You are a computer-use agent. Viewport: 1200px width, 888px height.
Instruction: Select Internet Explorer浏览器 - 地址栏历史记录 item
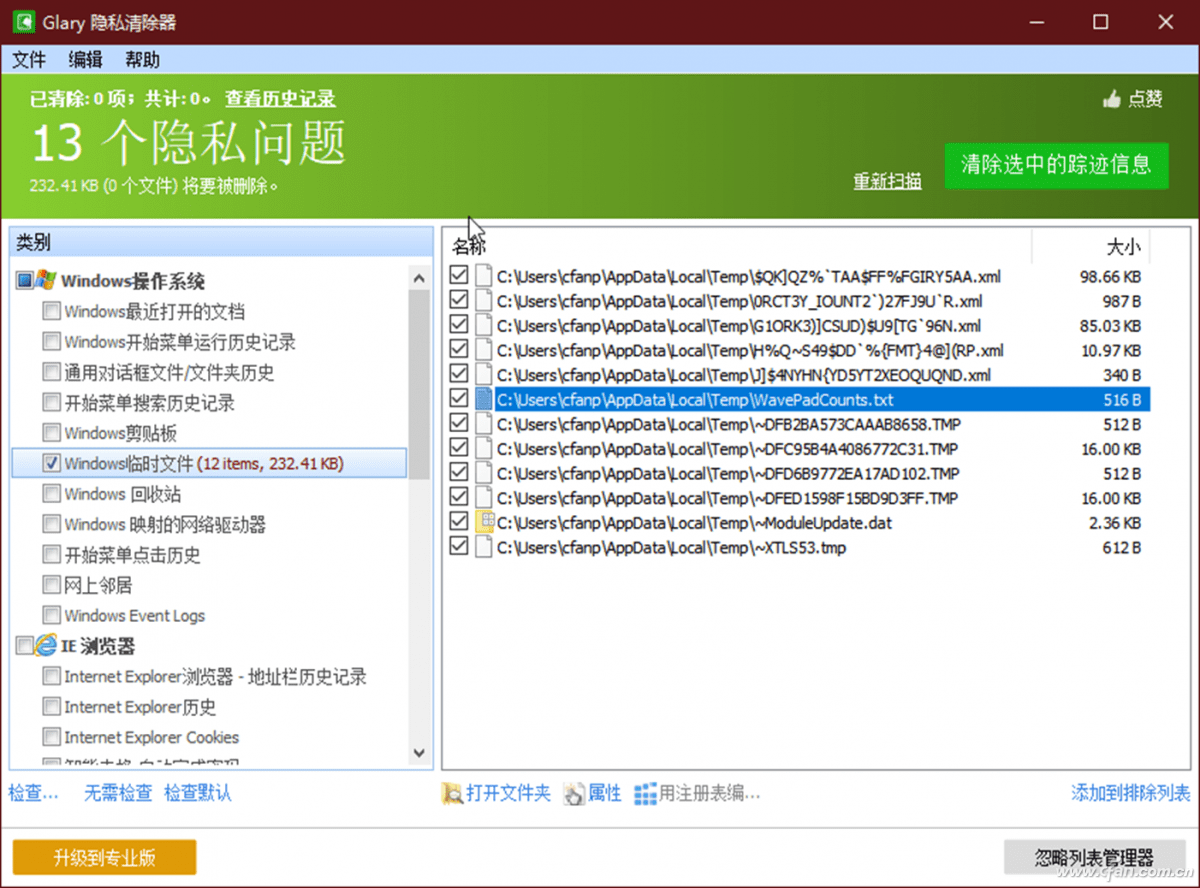tap(215, 677)
